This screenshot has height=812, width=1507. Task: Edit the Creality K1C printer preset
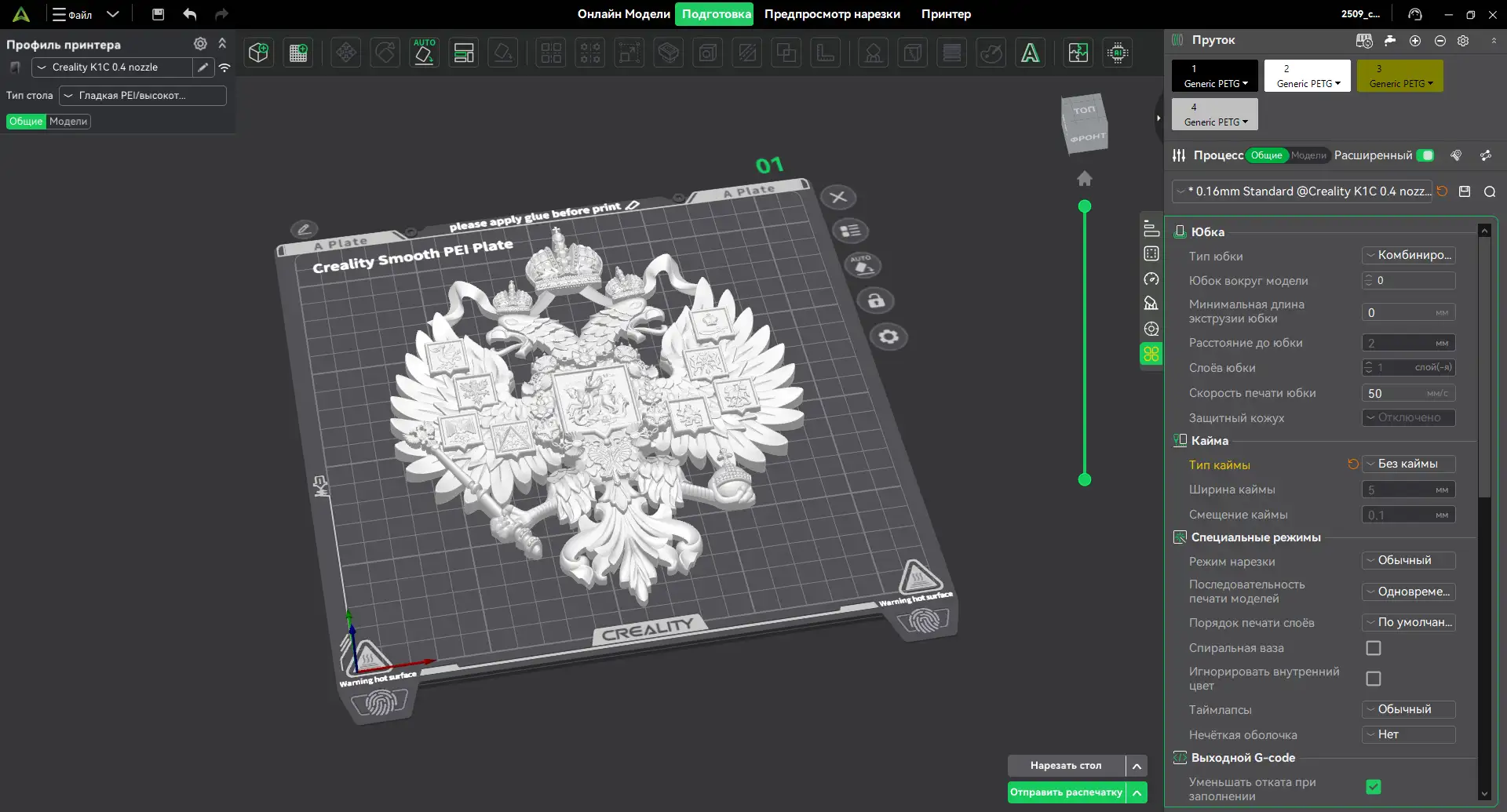(x=203, y=67)
